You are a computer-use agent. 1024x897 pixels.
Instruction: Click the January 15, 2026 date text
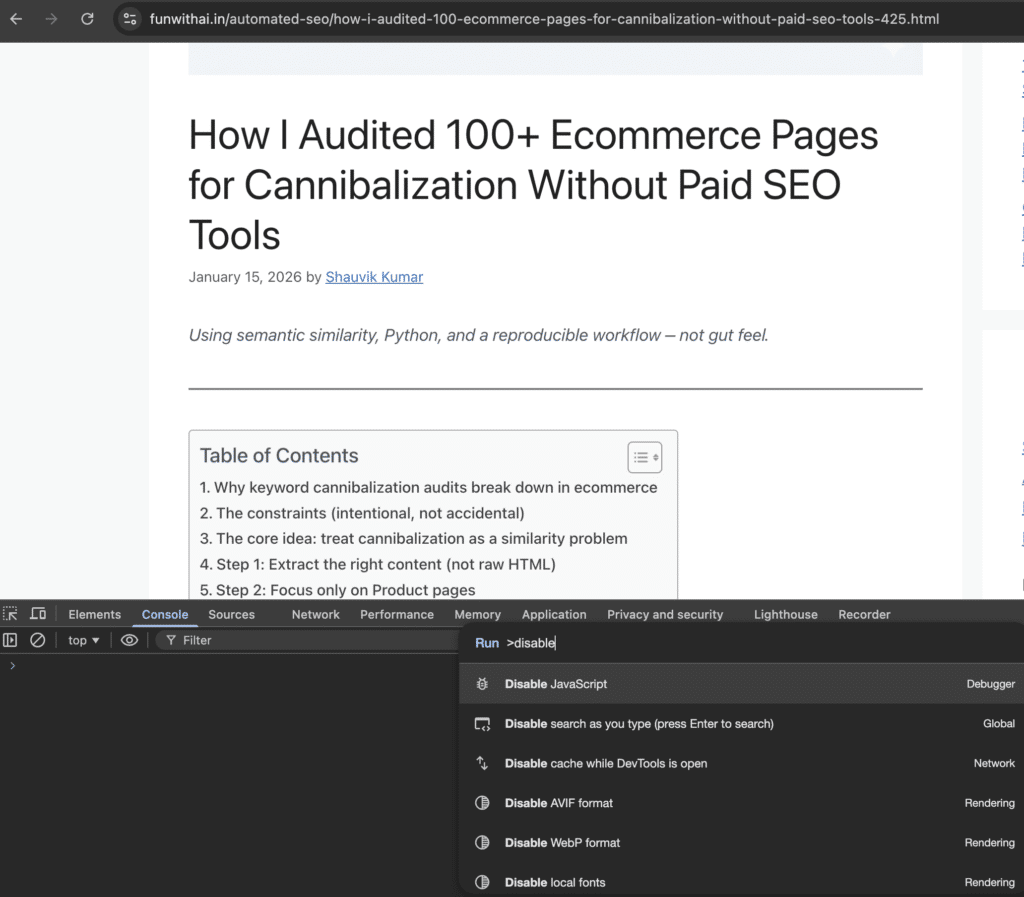point(245,277)
